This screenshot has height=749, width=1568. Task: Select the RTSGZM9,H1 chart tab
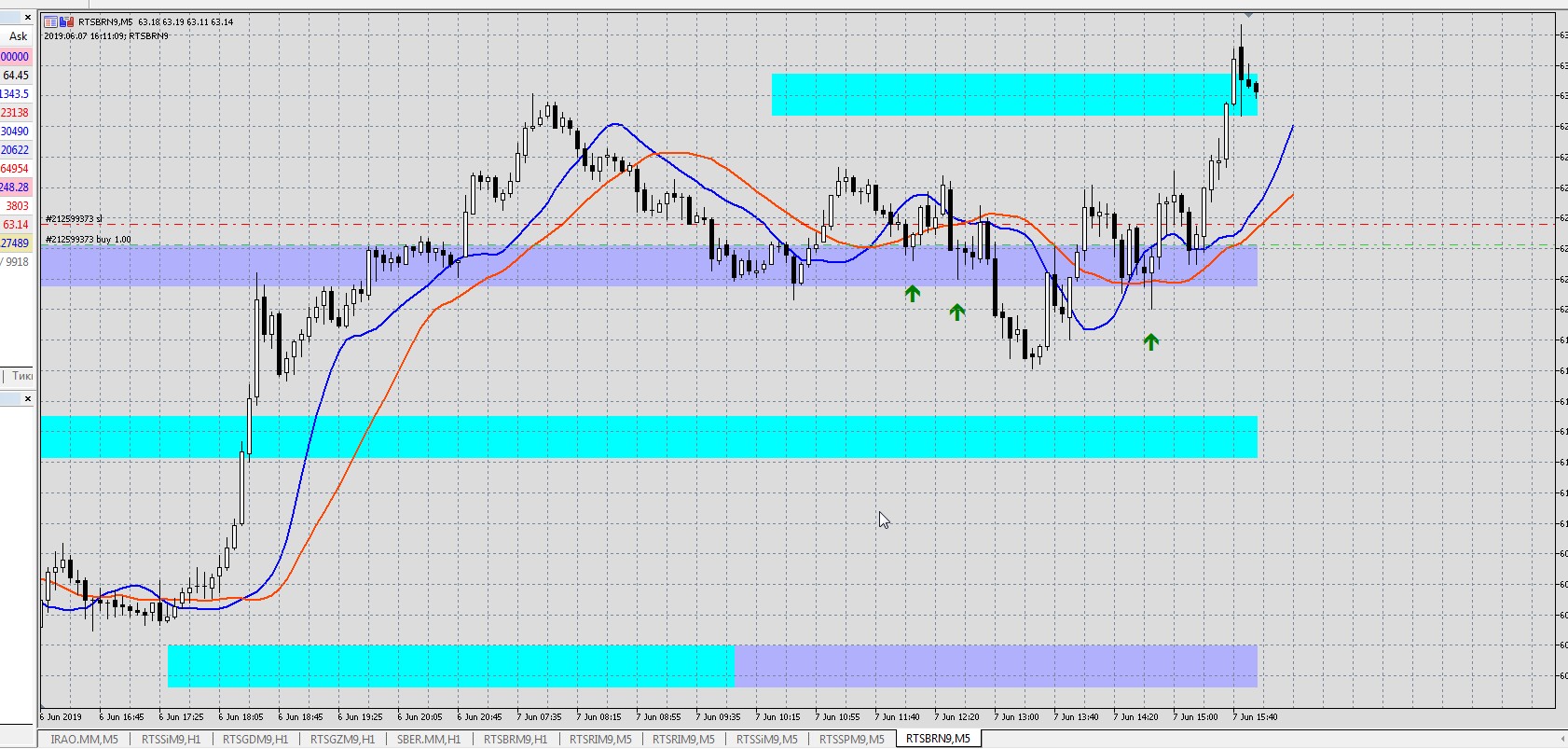(342, 739)
